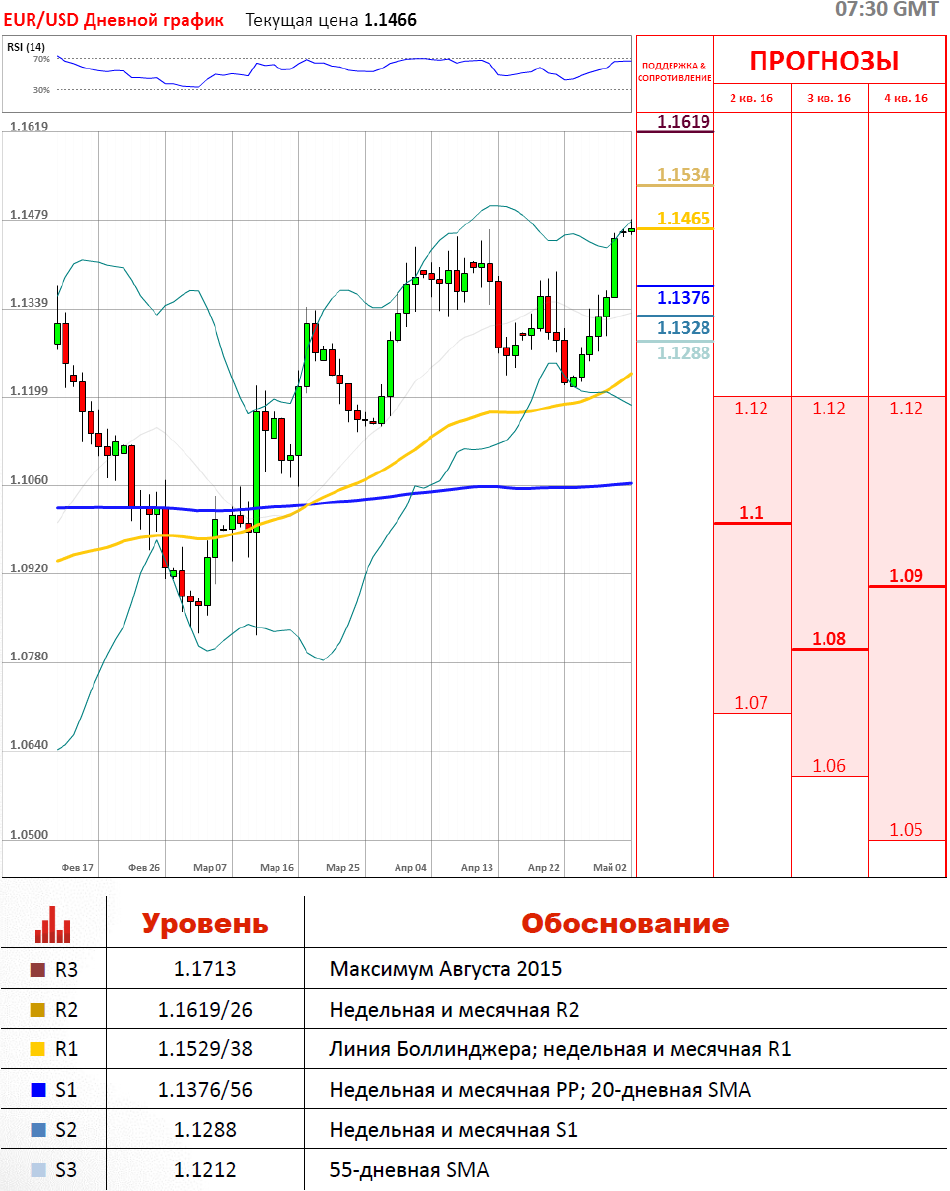Click the R1 level value 1.1529/38
Viewport: 950px width, 1191px height.
[205, 1049]
